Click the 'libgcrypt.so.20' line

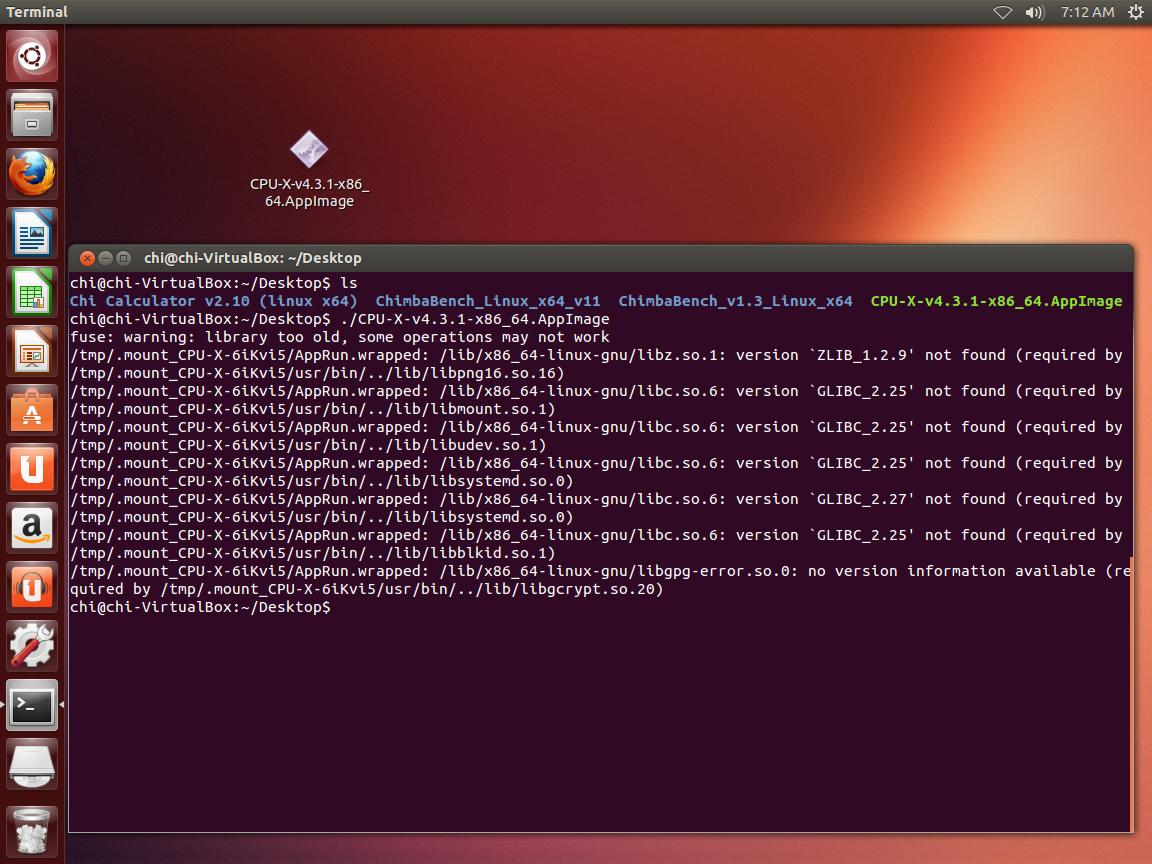367,589
